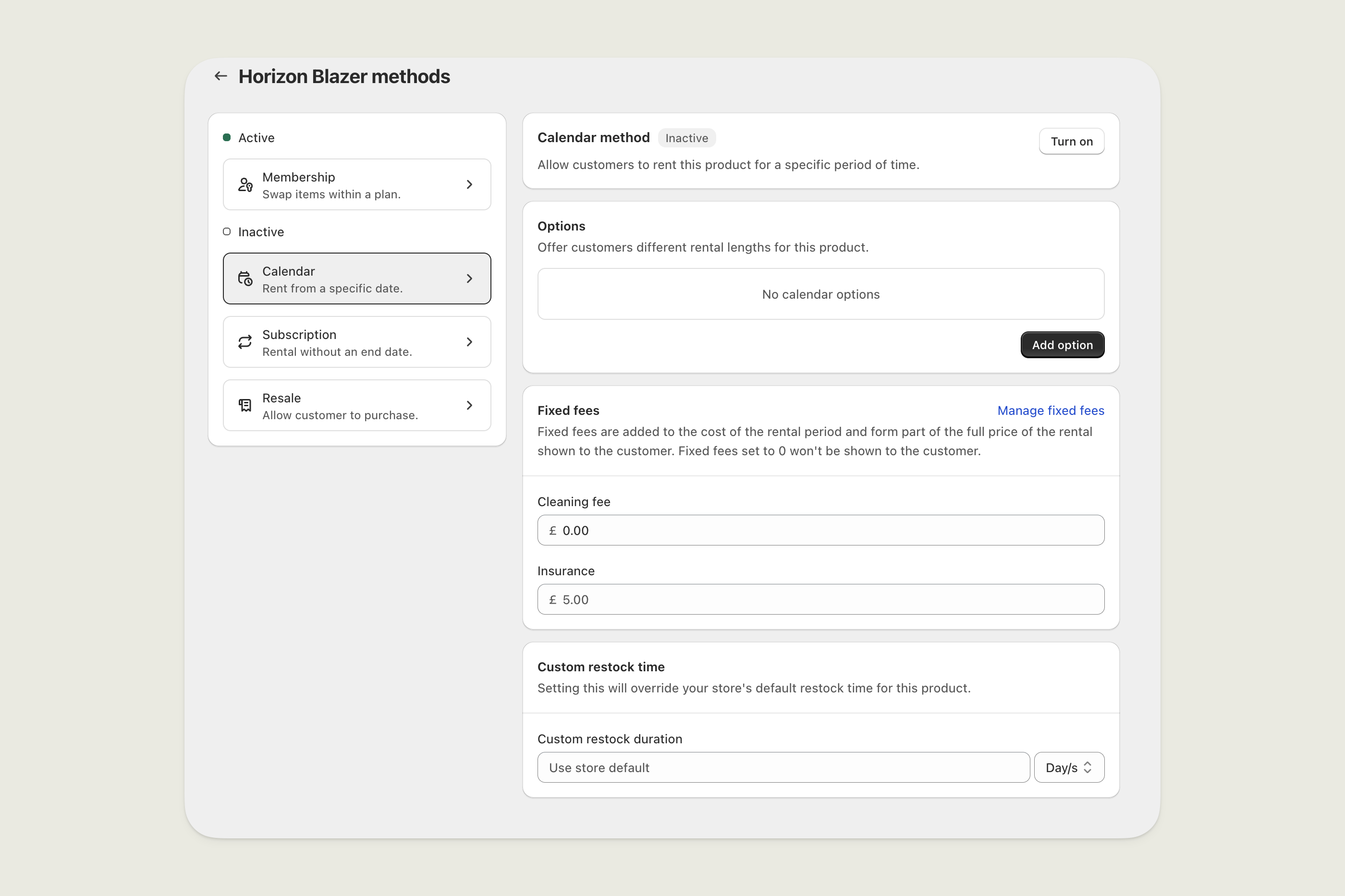
Task: Focus the Custom restock duration input
Action: (x=783, y=767)
